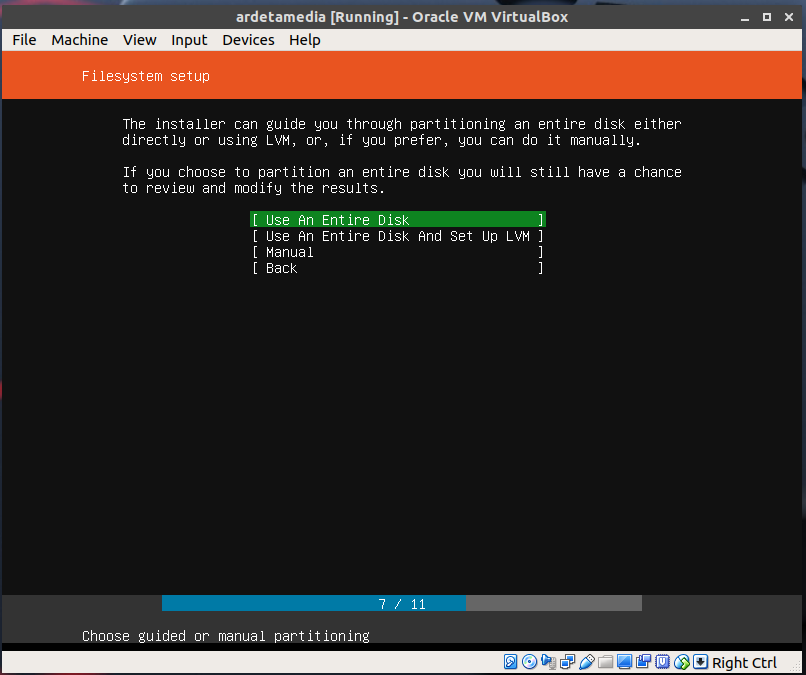Click the virtualization features chip icon
This screenshot has width=806, height=675.
pos(662,662)
